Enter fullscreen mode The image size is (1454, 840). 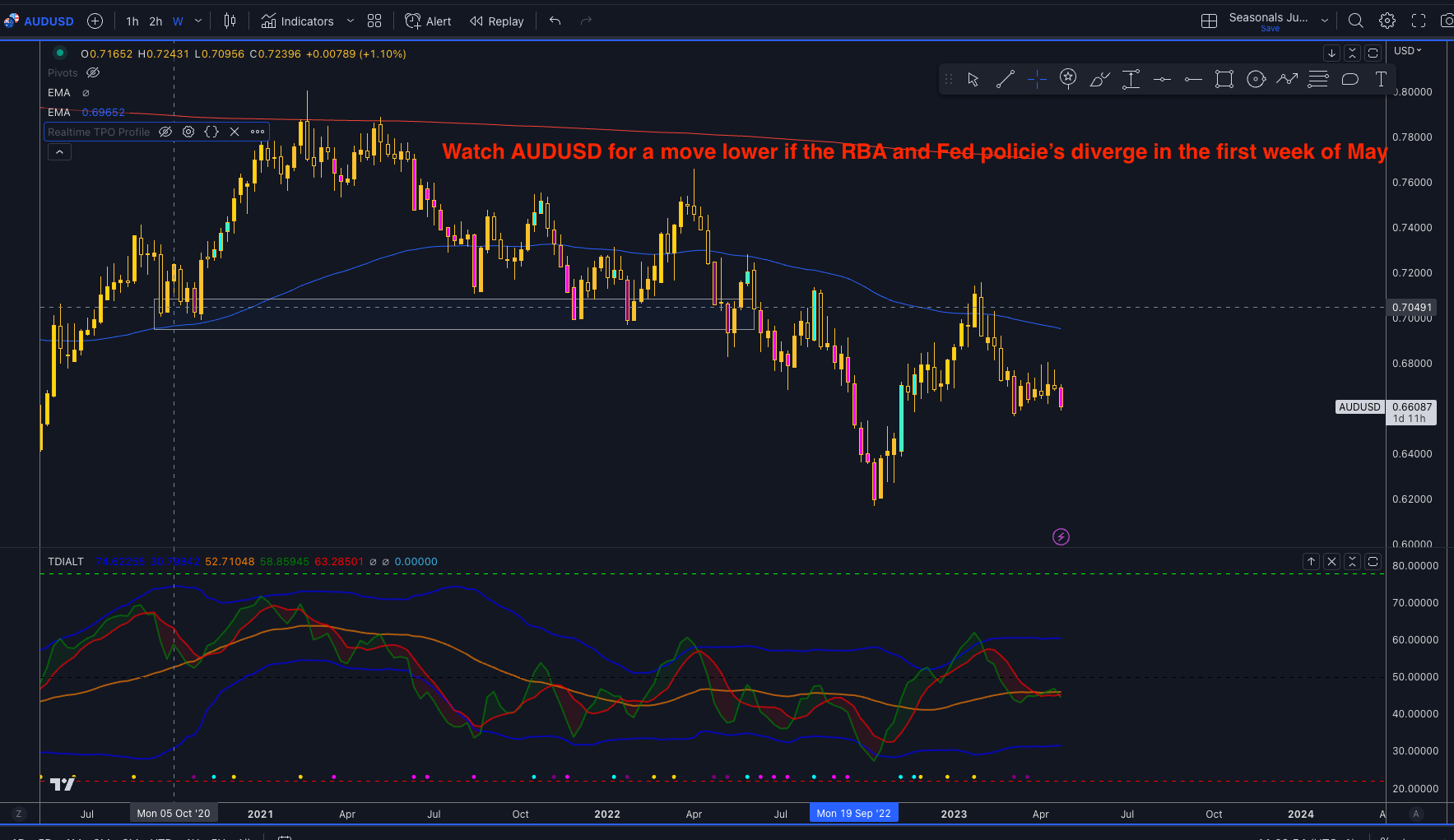click(x=1419, y=21)
